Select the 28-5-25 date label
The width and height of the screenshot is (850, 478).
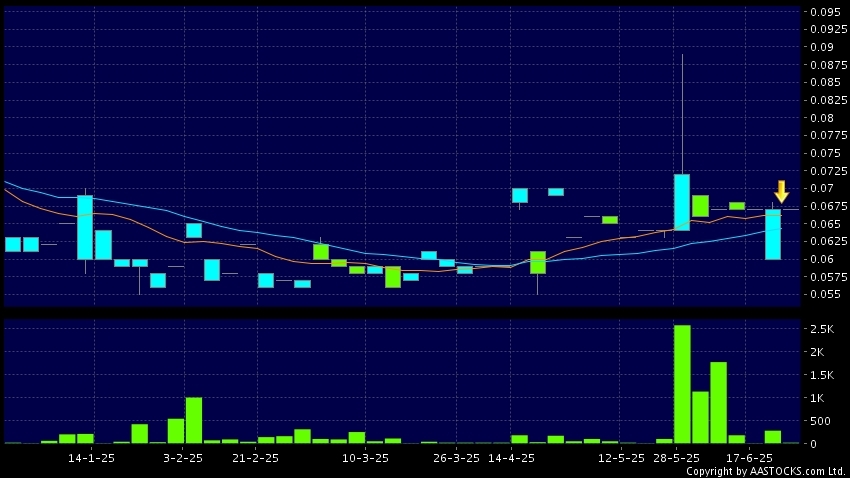click(x=677, y=458)
